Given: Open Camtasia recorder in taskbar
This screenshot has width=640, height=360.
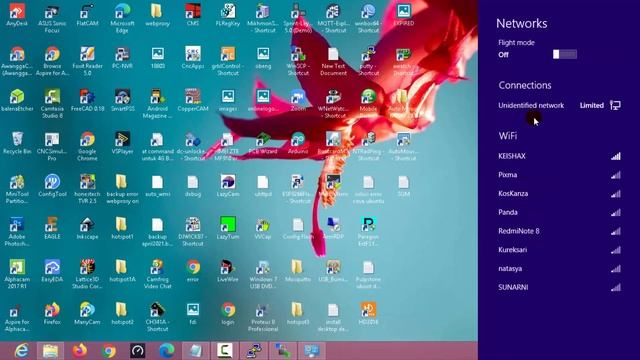Looking at the screenshot, I should click(225, 351).
